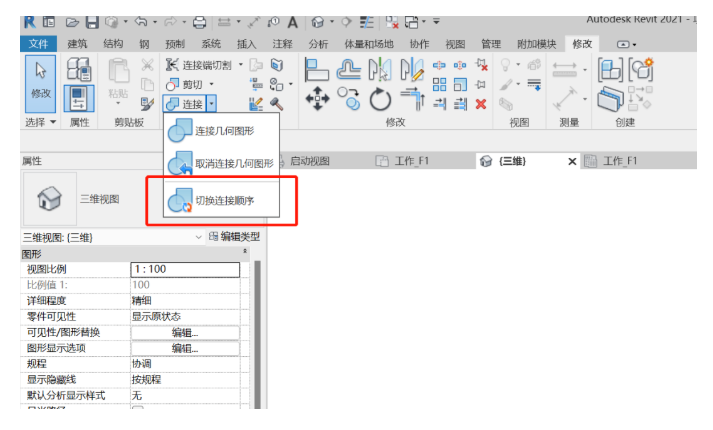
Task: Activate the 修改 arrow selection tool
Action: coord(40,84)
